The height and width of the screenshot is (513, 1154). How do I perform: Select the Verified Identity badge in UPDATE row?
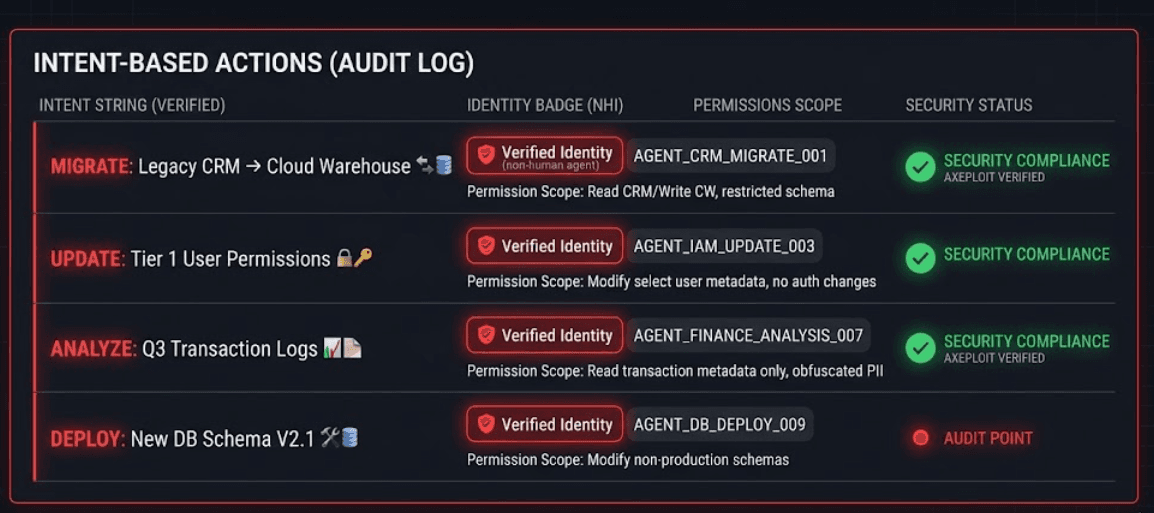545,246
